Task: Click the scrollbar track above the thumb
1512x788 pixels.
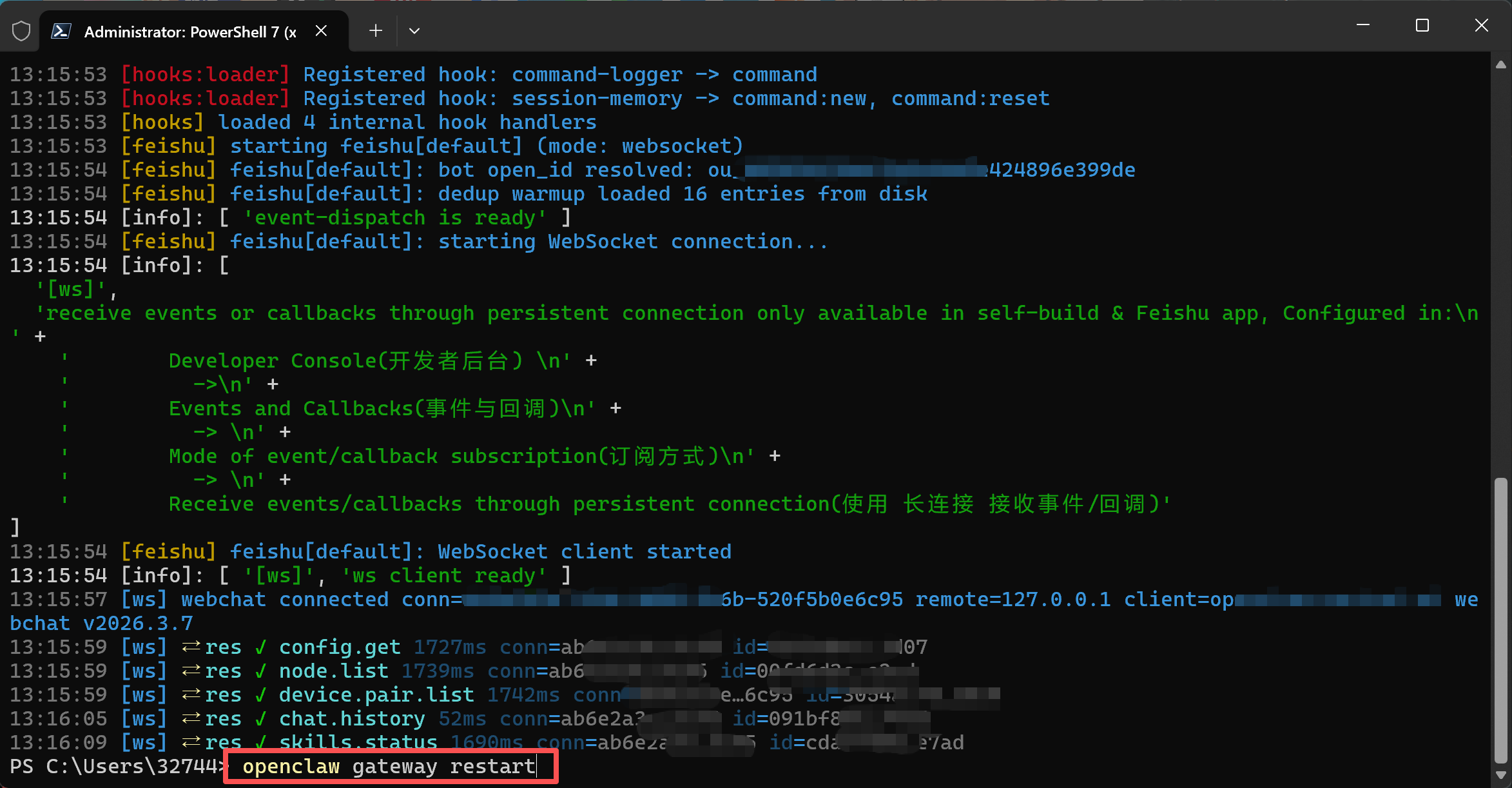Action: 1500,271
